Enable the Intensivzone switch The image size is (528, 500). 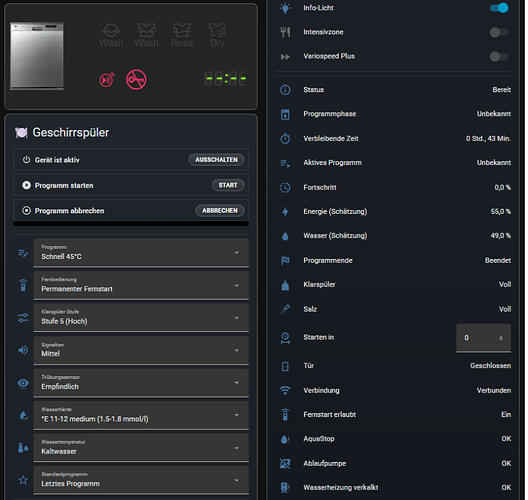(499, 32)
